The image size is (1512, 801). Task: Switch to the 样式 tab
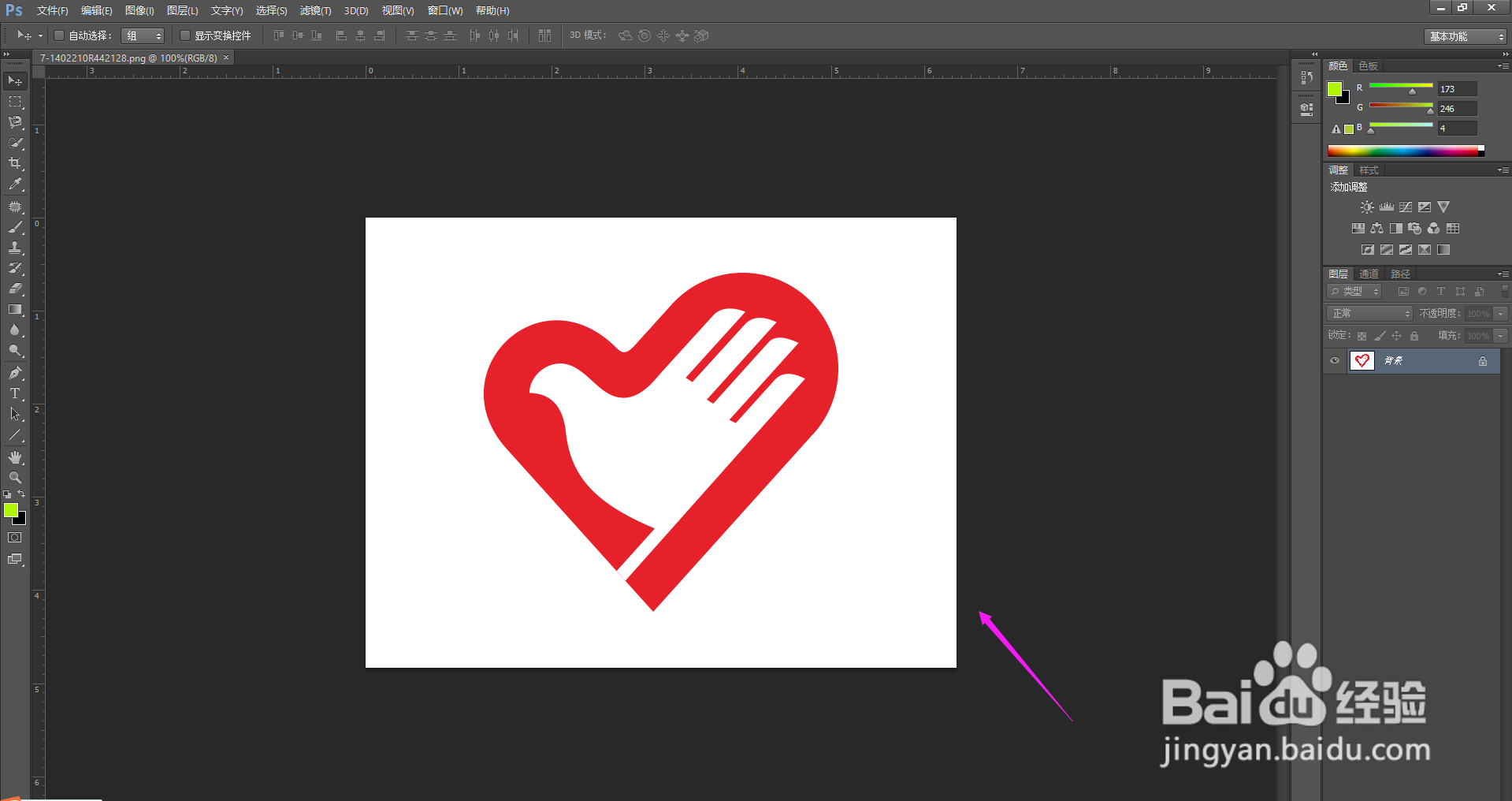[1369, 170]
